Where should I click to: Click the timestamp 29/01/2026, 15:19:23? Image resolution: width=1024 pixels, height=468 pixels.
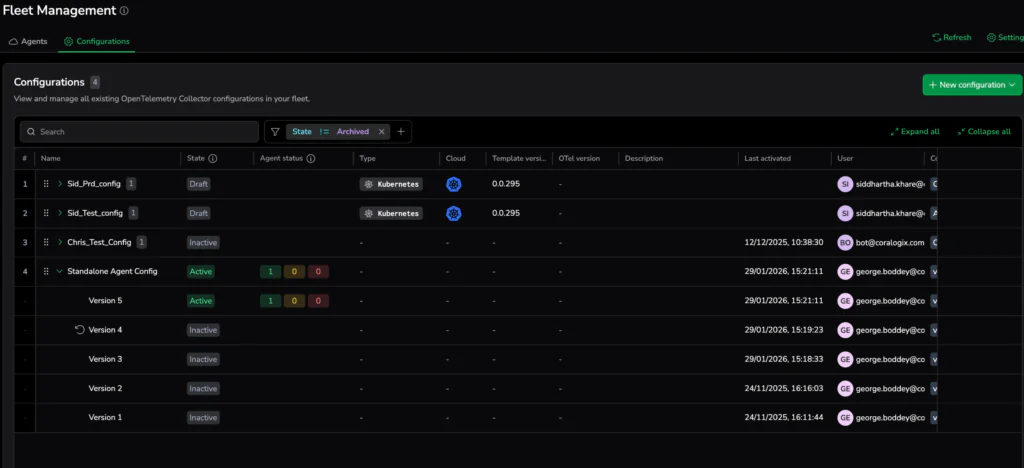click(784, 330)
